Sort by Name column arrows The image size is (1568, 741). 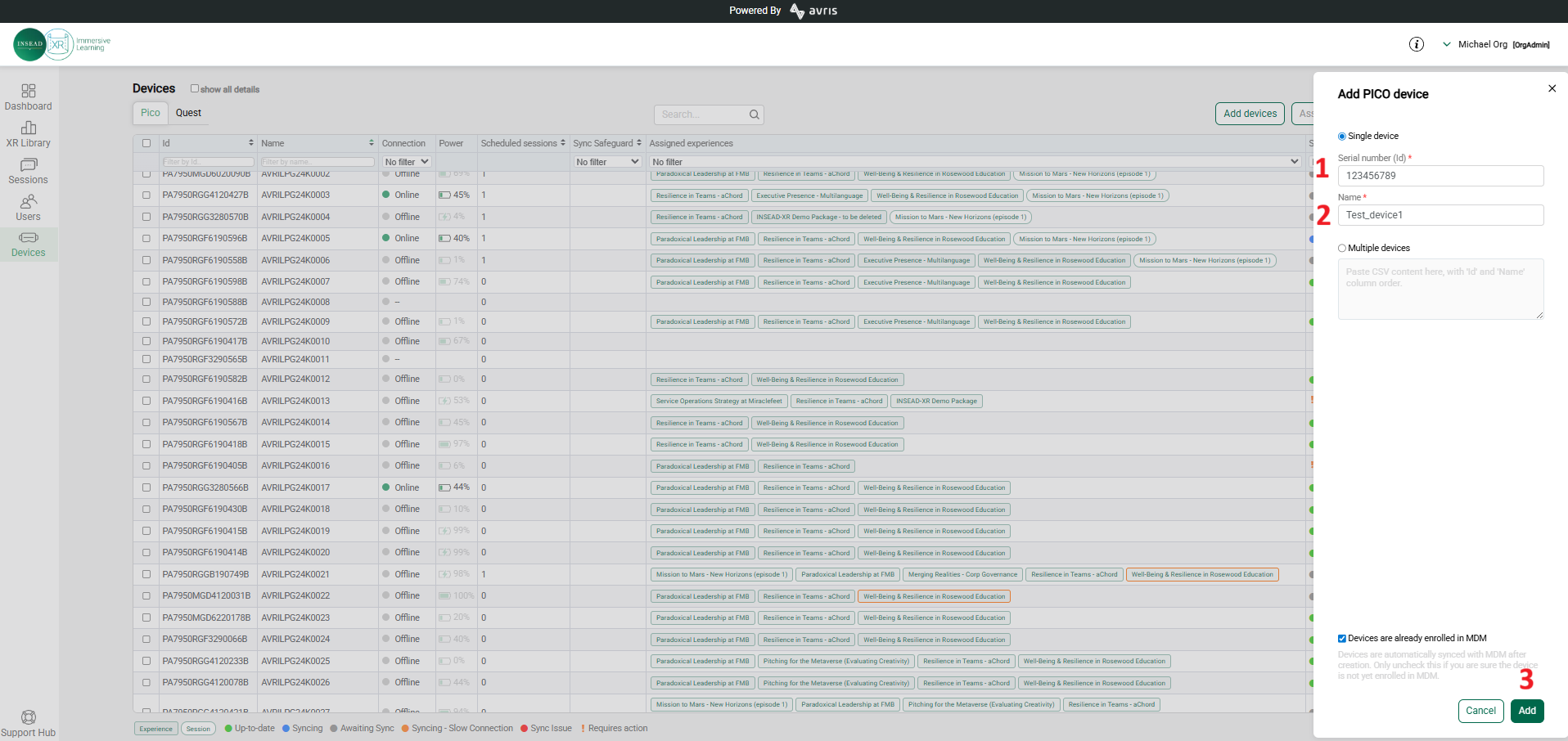pyautogui.click(x=372, y=143)
